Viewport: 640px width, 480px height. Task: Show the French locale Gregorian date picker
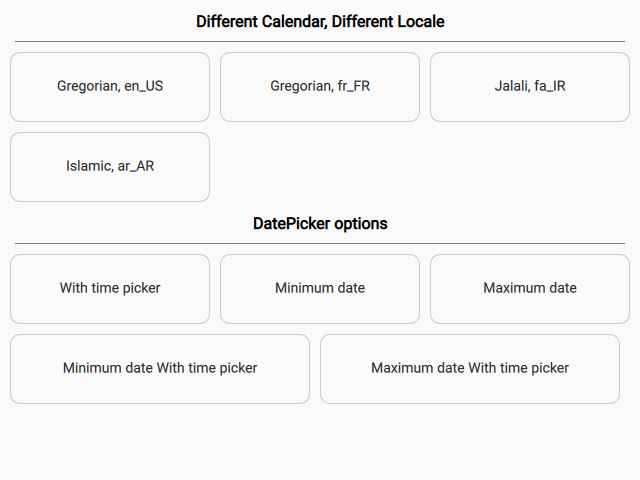coord(320,87)
